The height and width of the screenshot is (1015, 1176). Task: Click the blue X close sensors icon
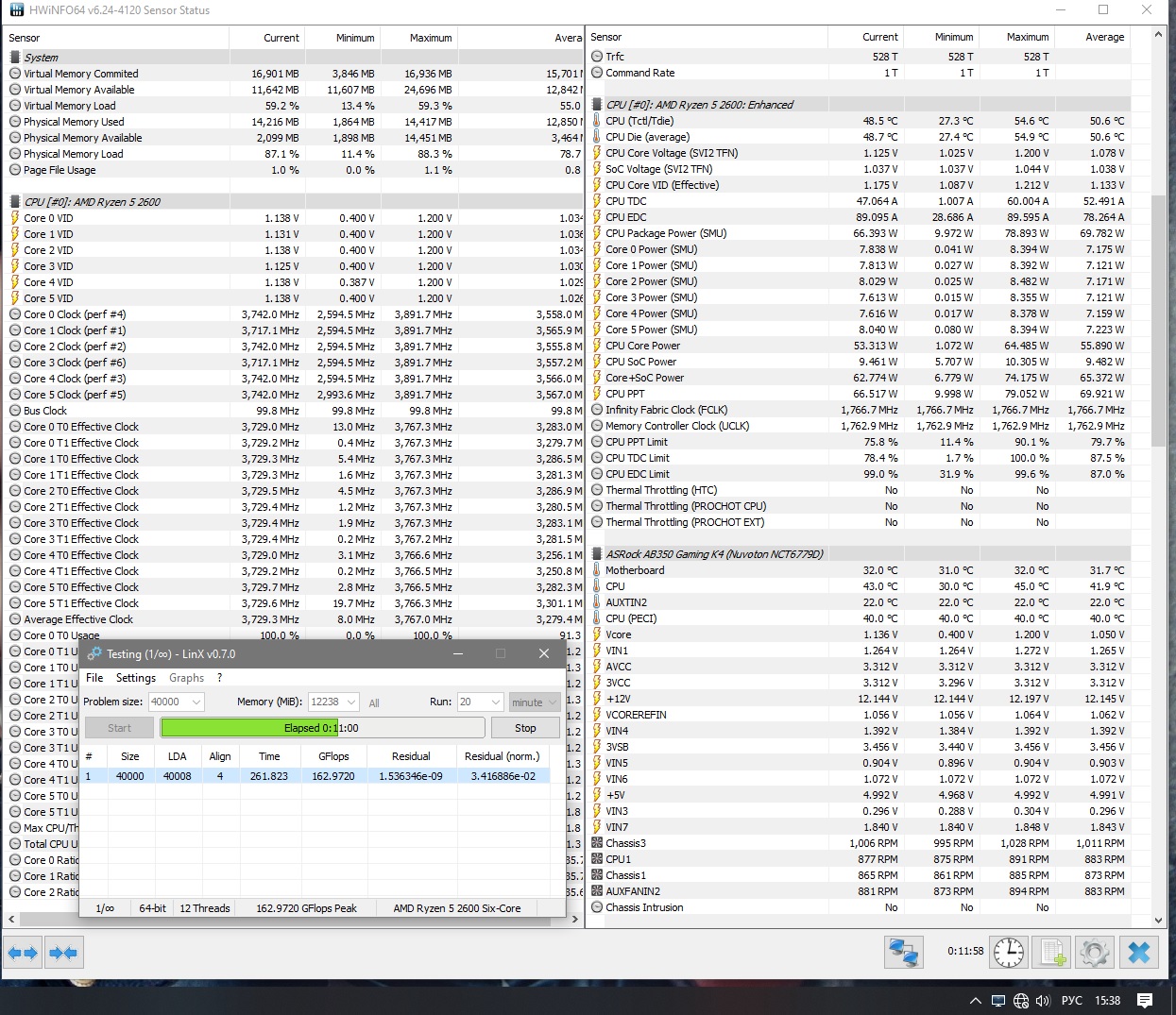(1139, 952)
